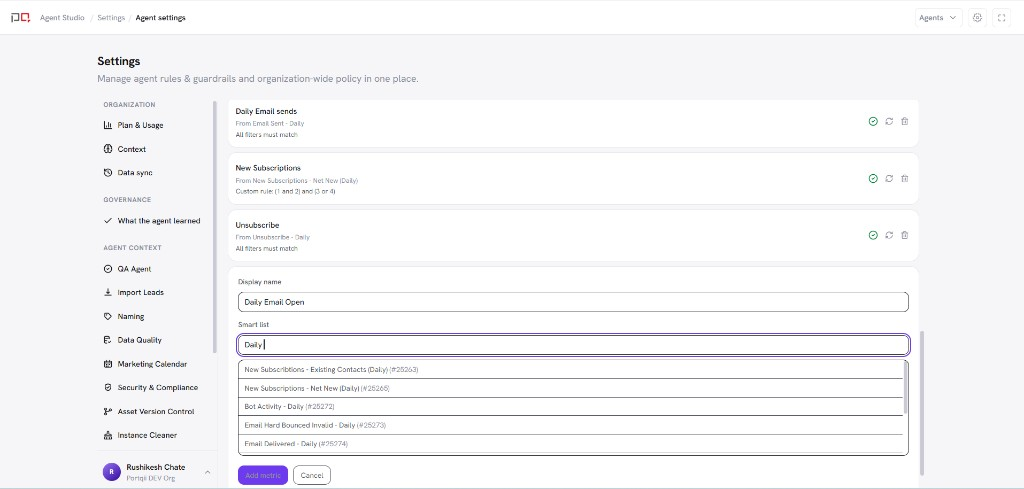Delete the Unsubscribe metric
This screenshot has height=489, width=1024.
(904, 235)
